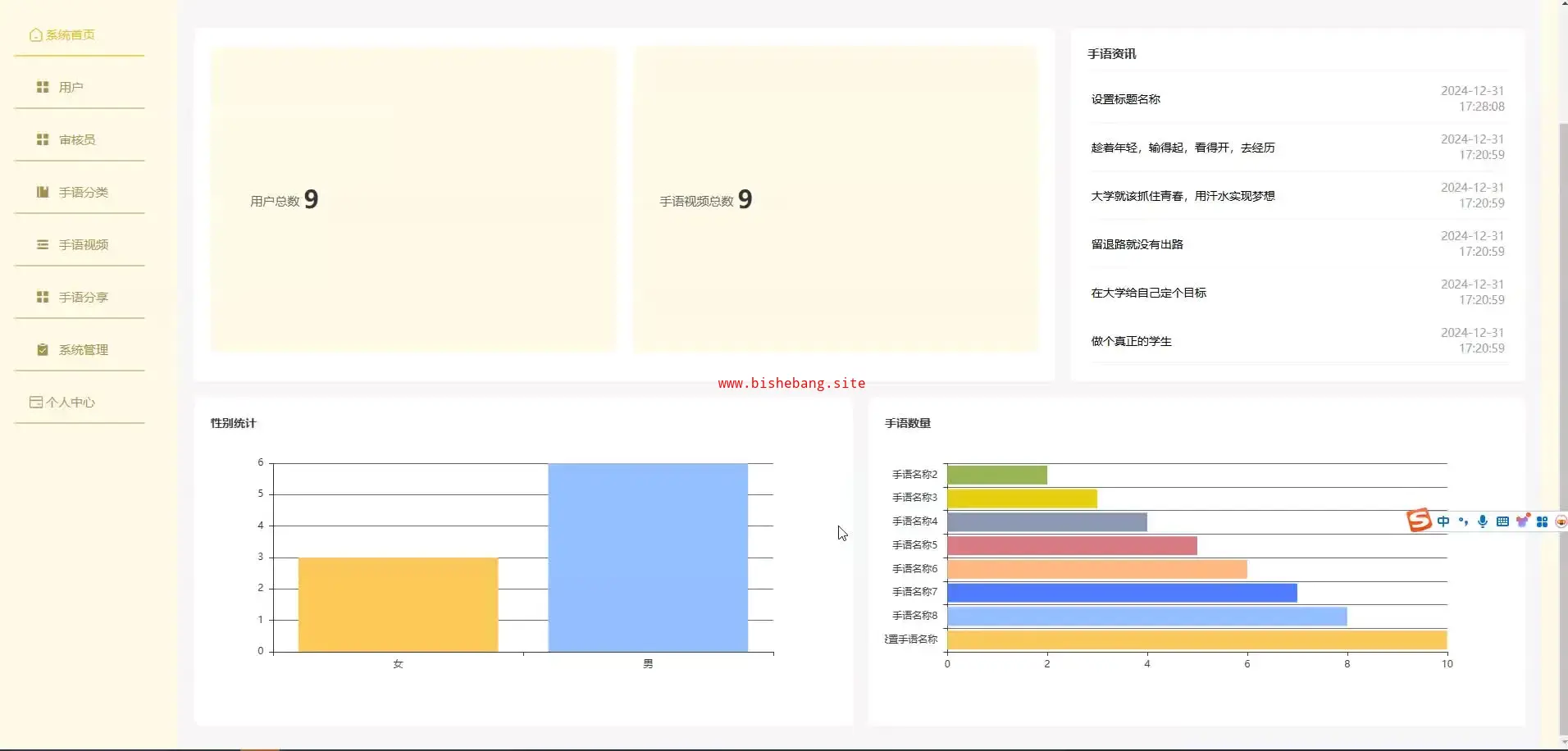
Task: Open the news item 趁着年轻，输得起，看得开，去经历
Action: [x=1183, y=148]
